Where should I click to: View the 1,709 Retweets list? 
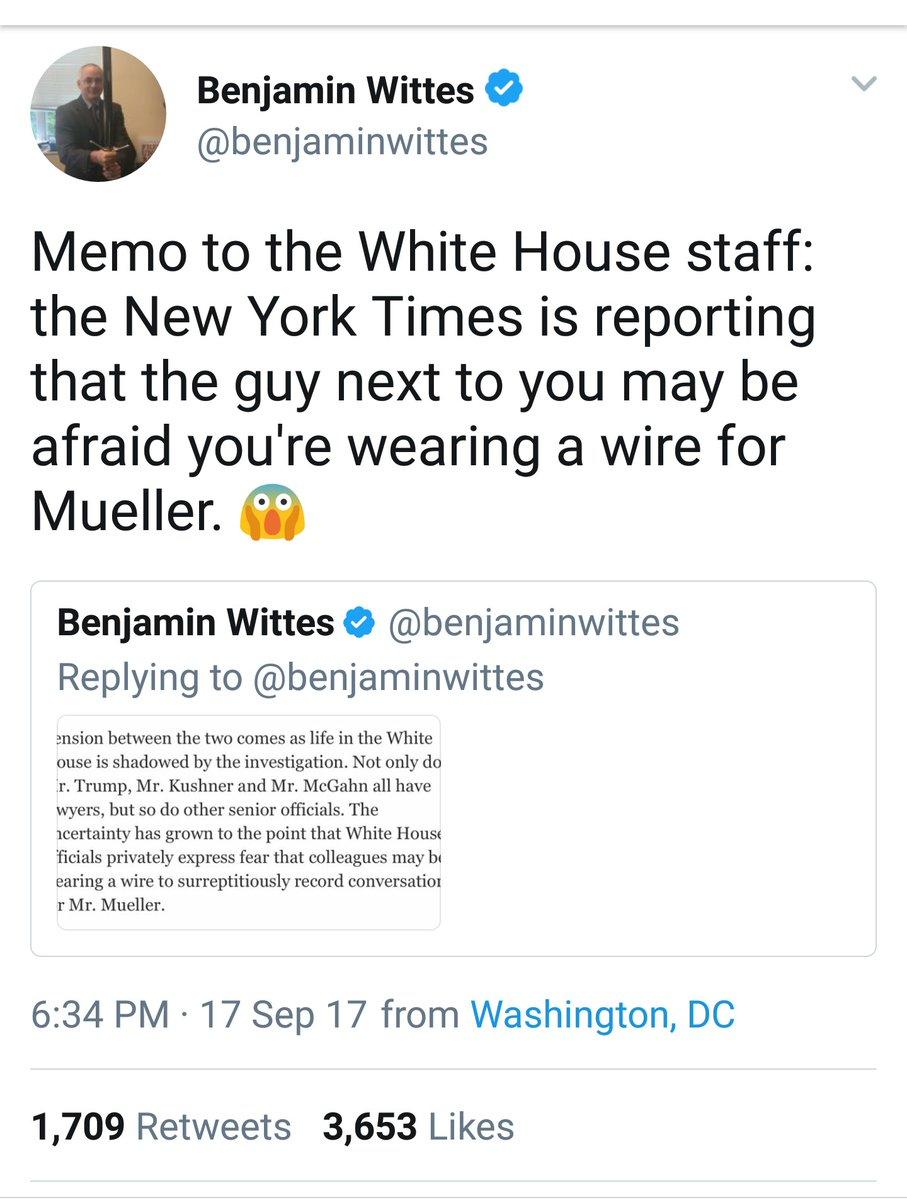(161, 1127)
